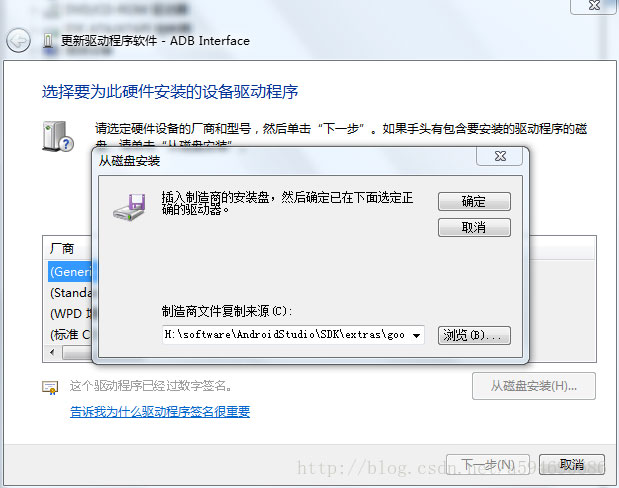This screenshot has width=619, height=488.
Task: Select the (WPD) manufacturer list item
Action: (70, 314)
